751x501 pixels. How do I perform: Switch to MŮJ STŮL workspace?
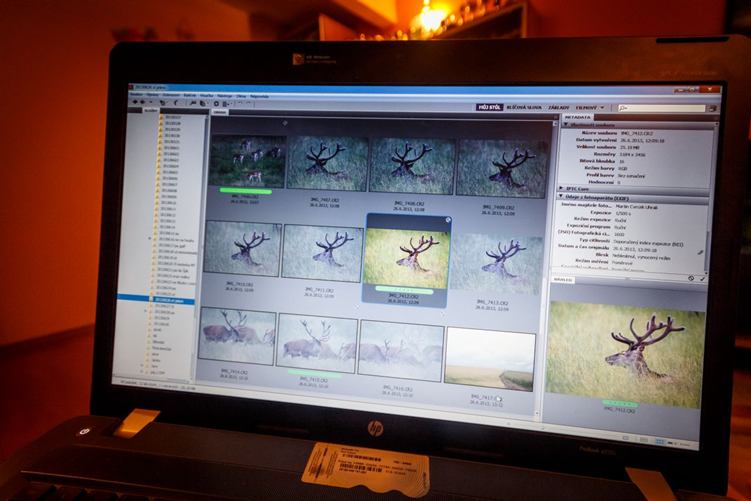click(x=489, y=107)
